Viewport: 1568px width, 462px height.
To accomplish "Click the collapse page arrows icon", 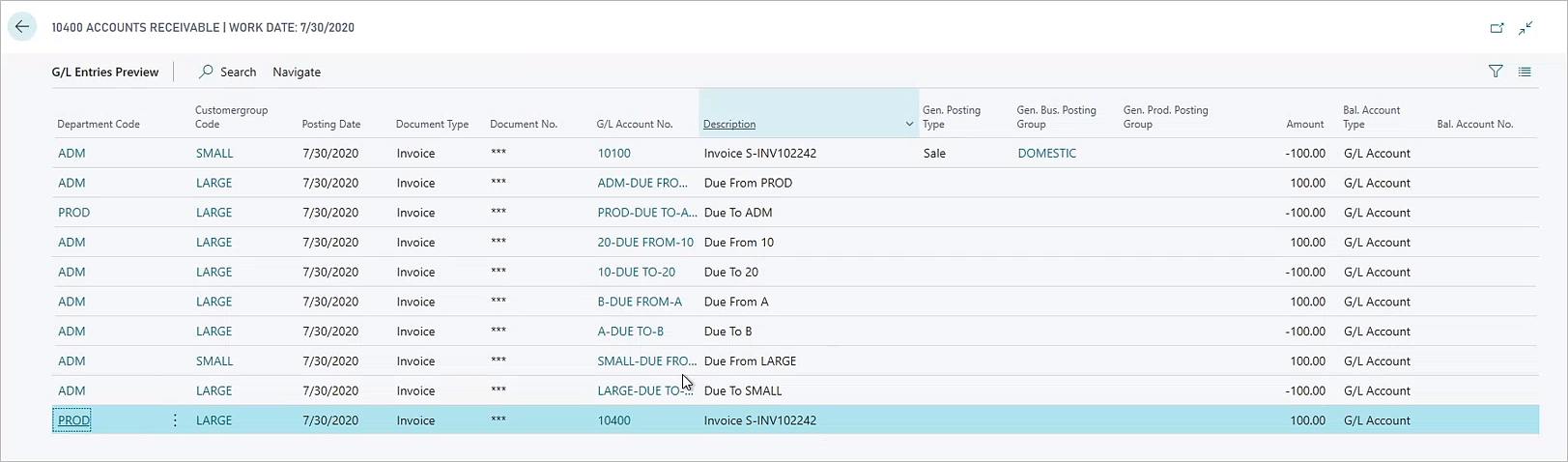I will [1525, 28].
